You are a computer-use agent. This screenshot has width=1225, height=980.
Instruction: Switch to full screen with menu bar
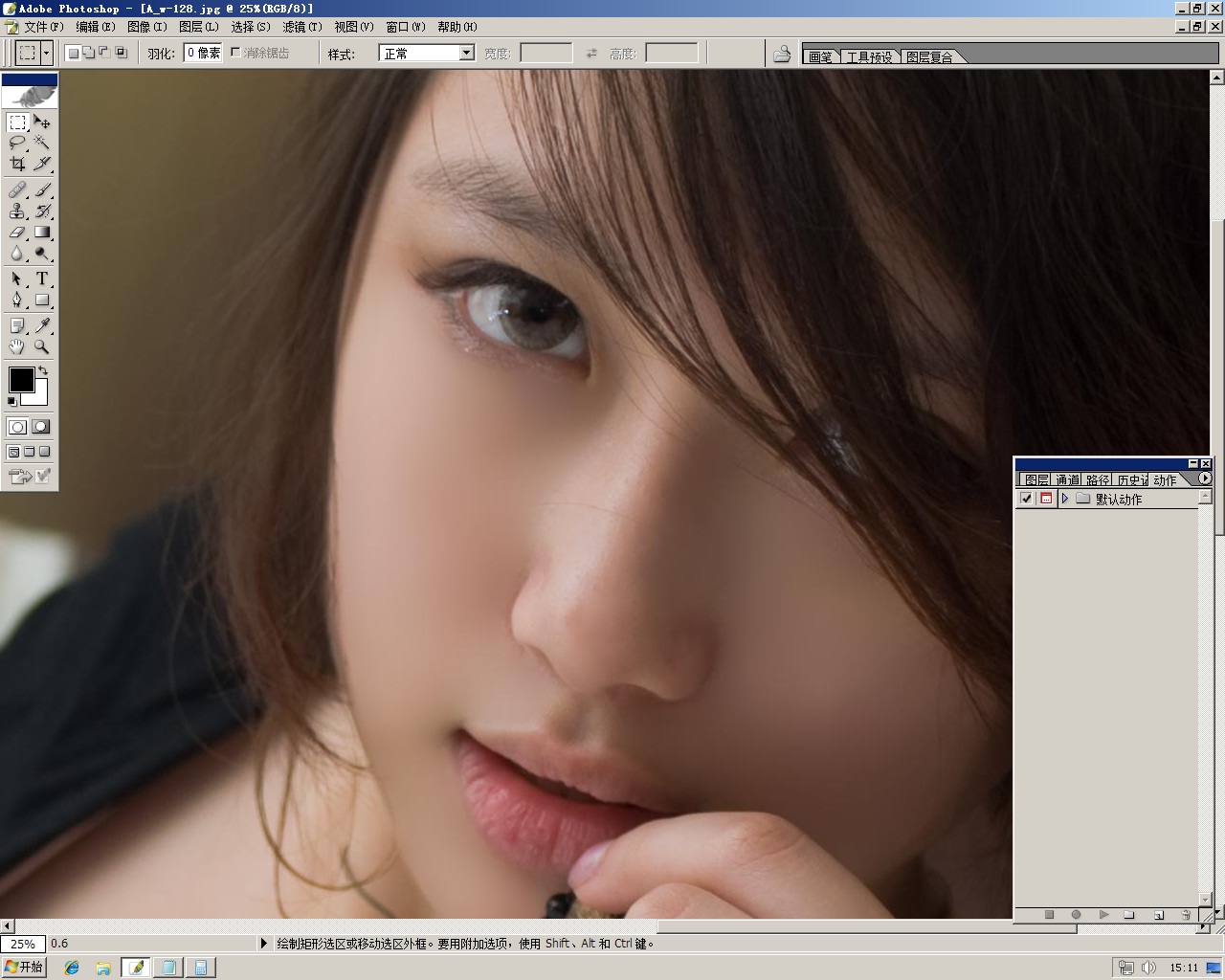click(29, 452)
